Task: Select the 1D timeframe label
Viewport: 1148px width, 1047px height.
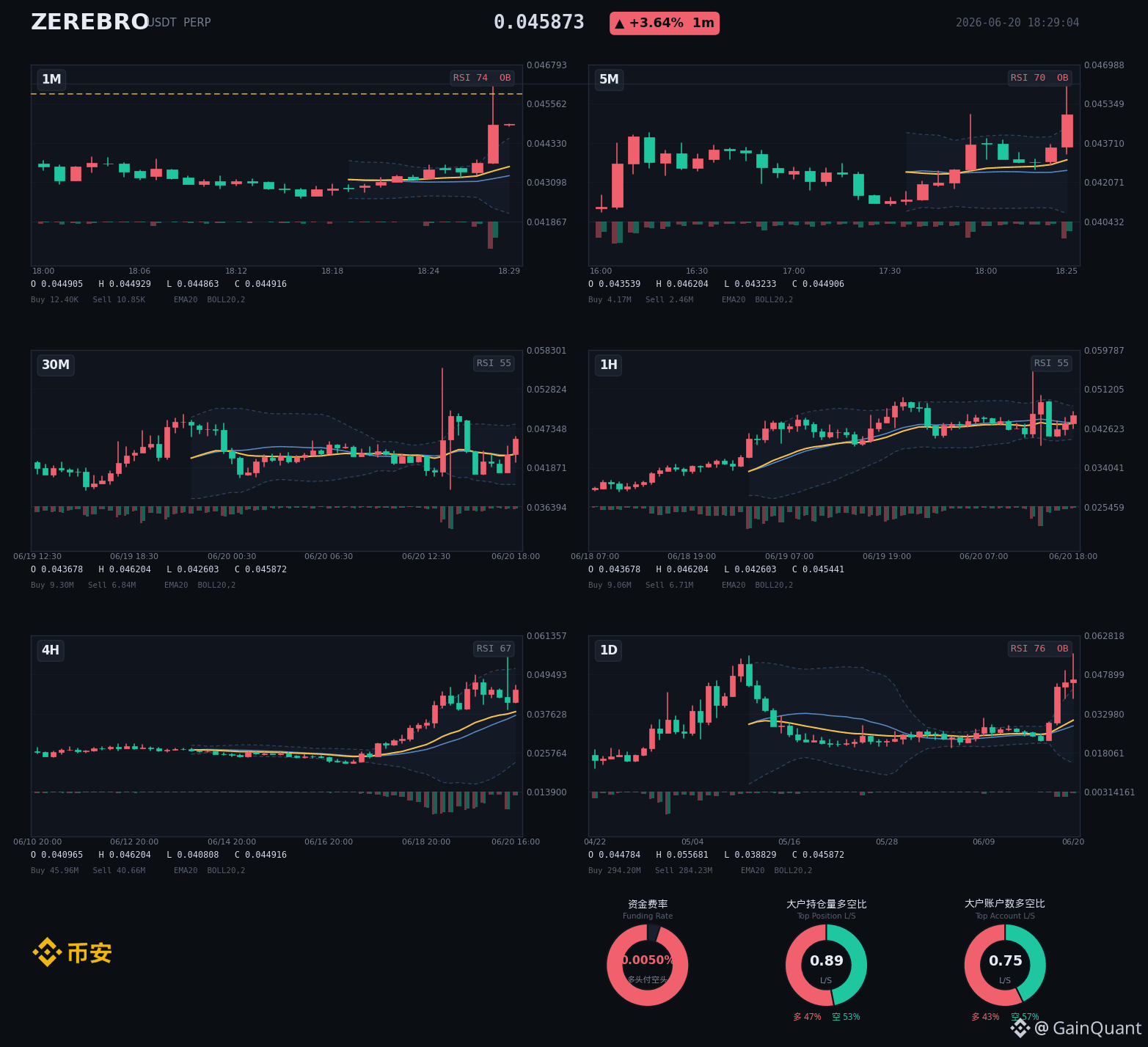Action: tap(609, 650)
